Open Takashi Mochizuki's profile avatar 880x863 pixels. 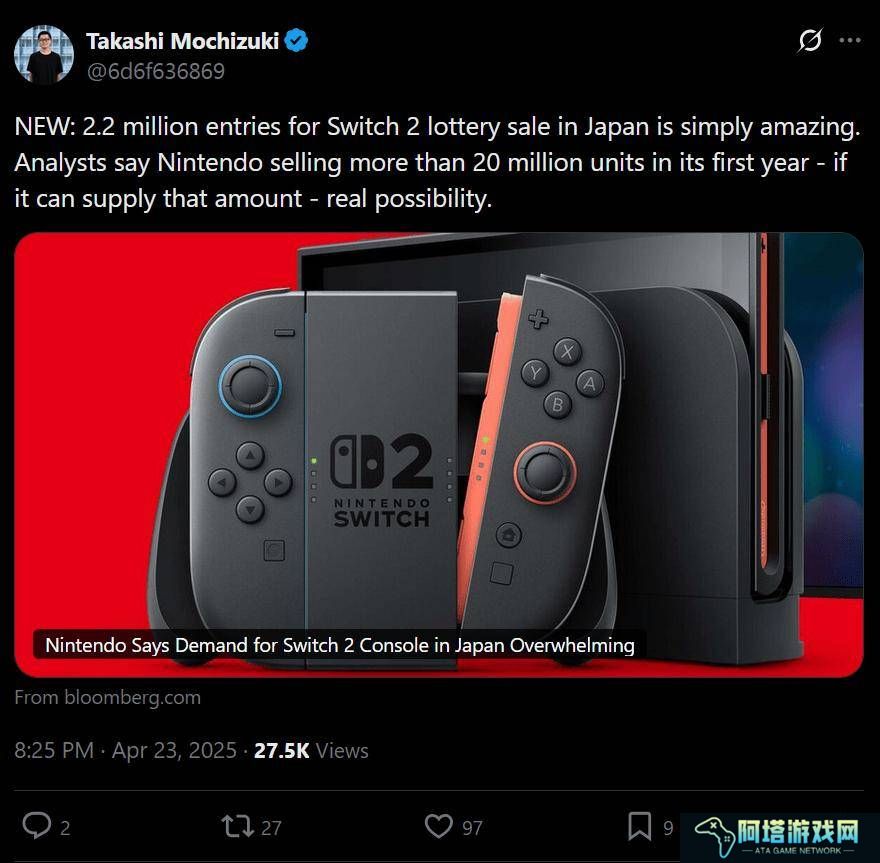44,54
